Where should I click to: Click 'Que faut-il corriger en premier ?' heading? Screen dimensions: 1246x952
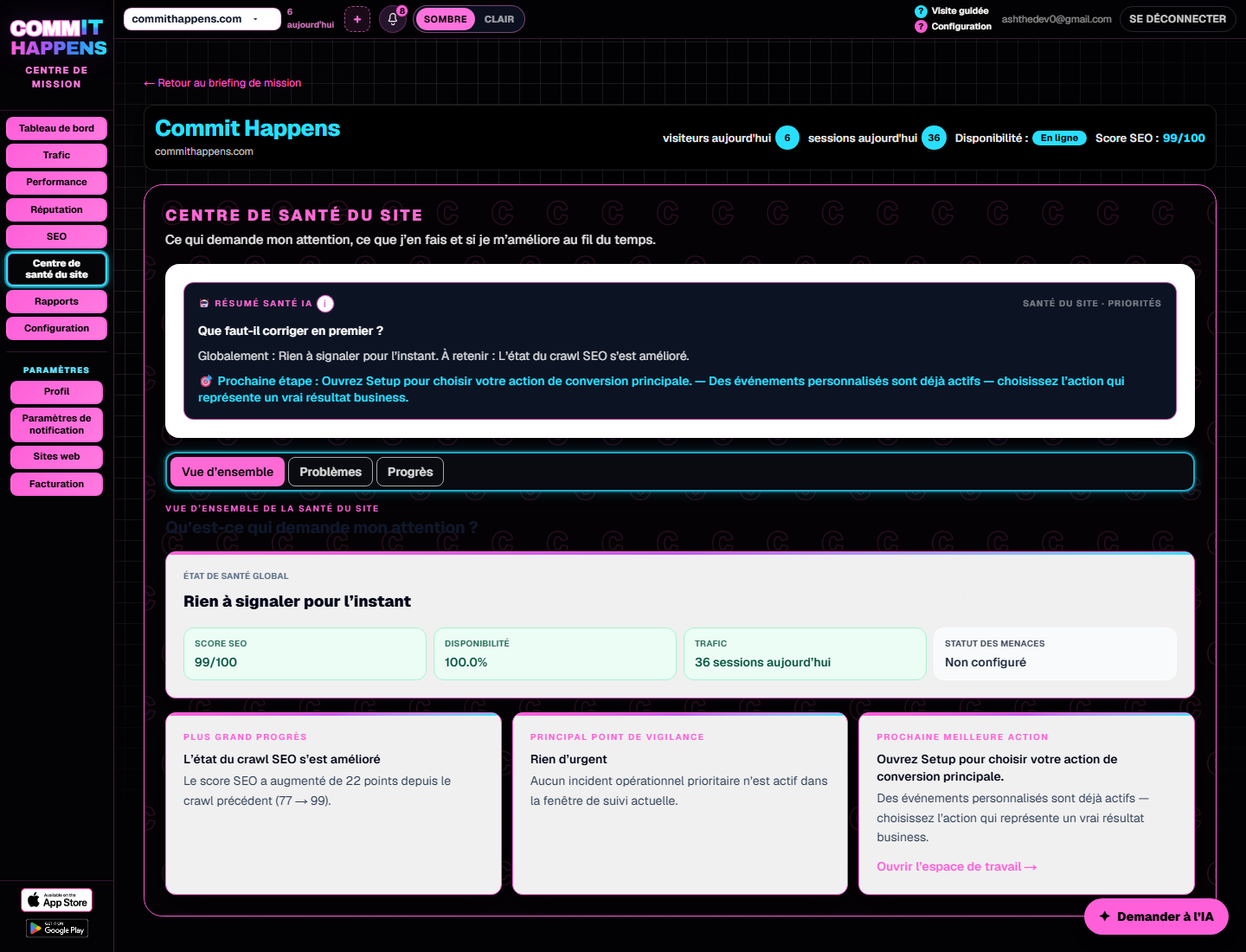click(x=291, y=331)
